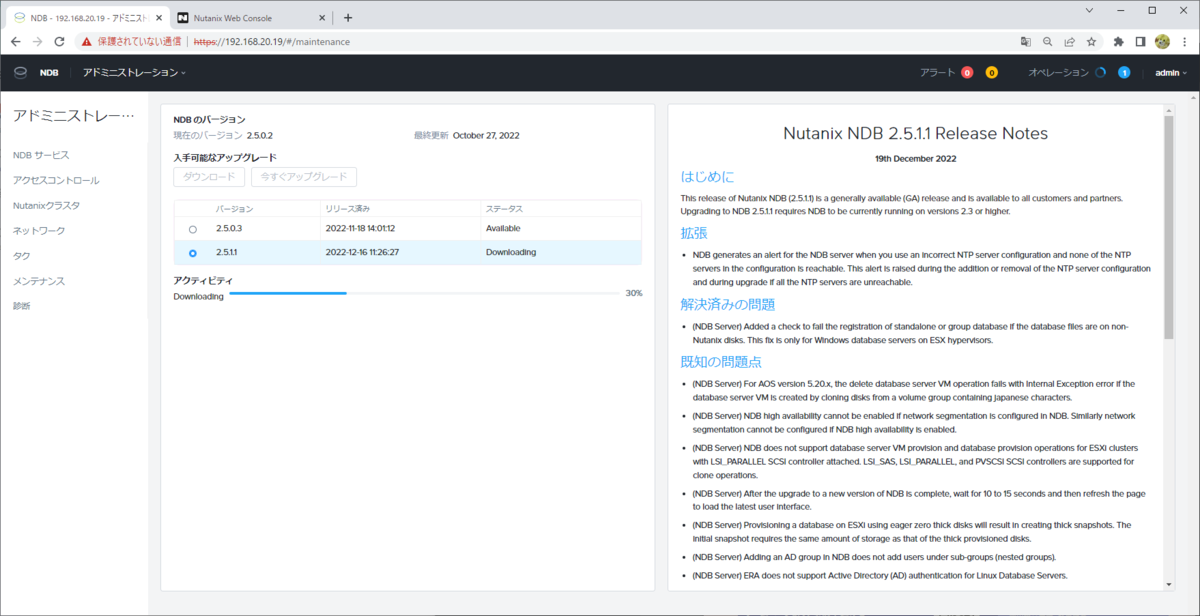Click the operations spinner icon
Screen dimensions: 1200x616
(x=1100, y=72)
